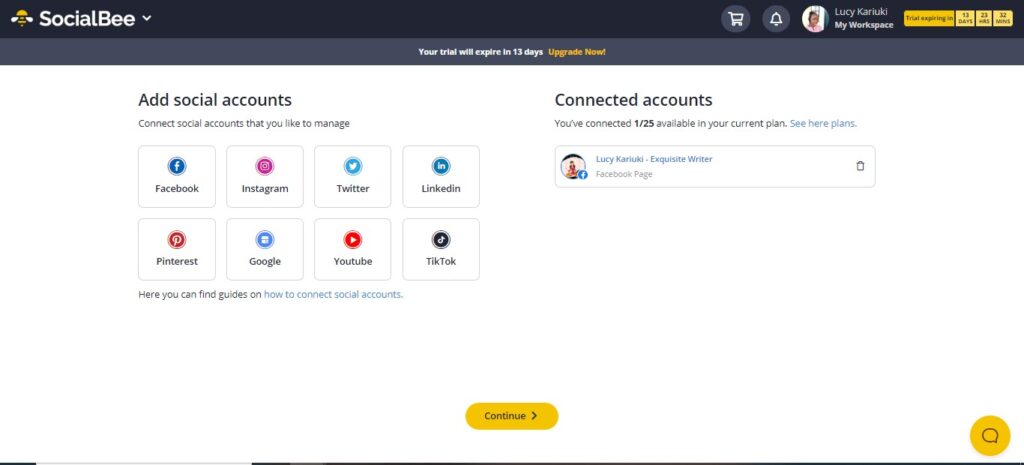
Task: Connect an Instagram account
Action: tap(265, 176)
